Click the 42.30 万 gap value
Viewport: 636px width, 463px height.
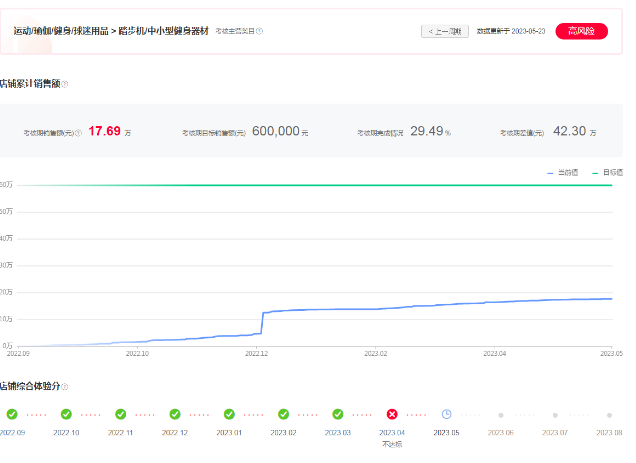pos(574,131)
